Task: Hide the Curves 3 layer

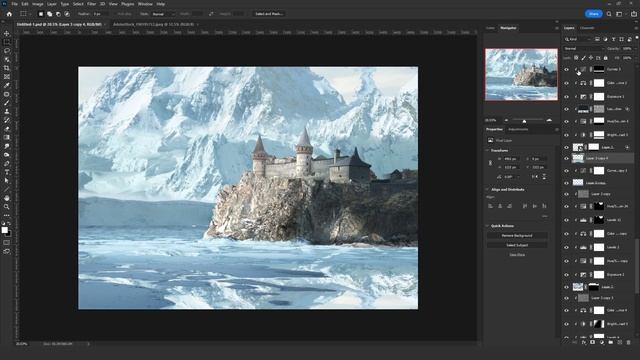Action: pyautogui.click(x=567, y=69)
